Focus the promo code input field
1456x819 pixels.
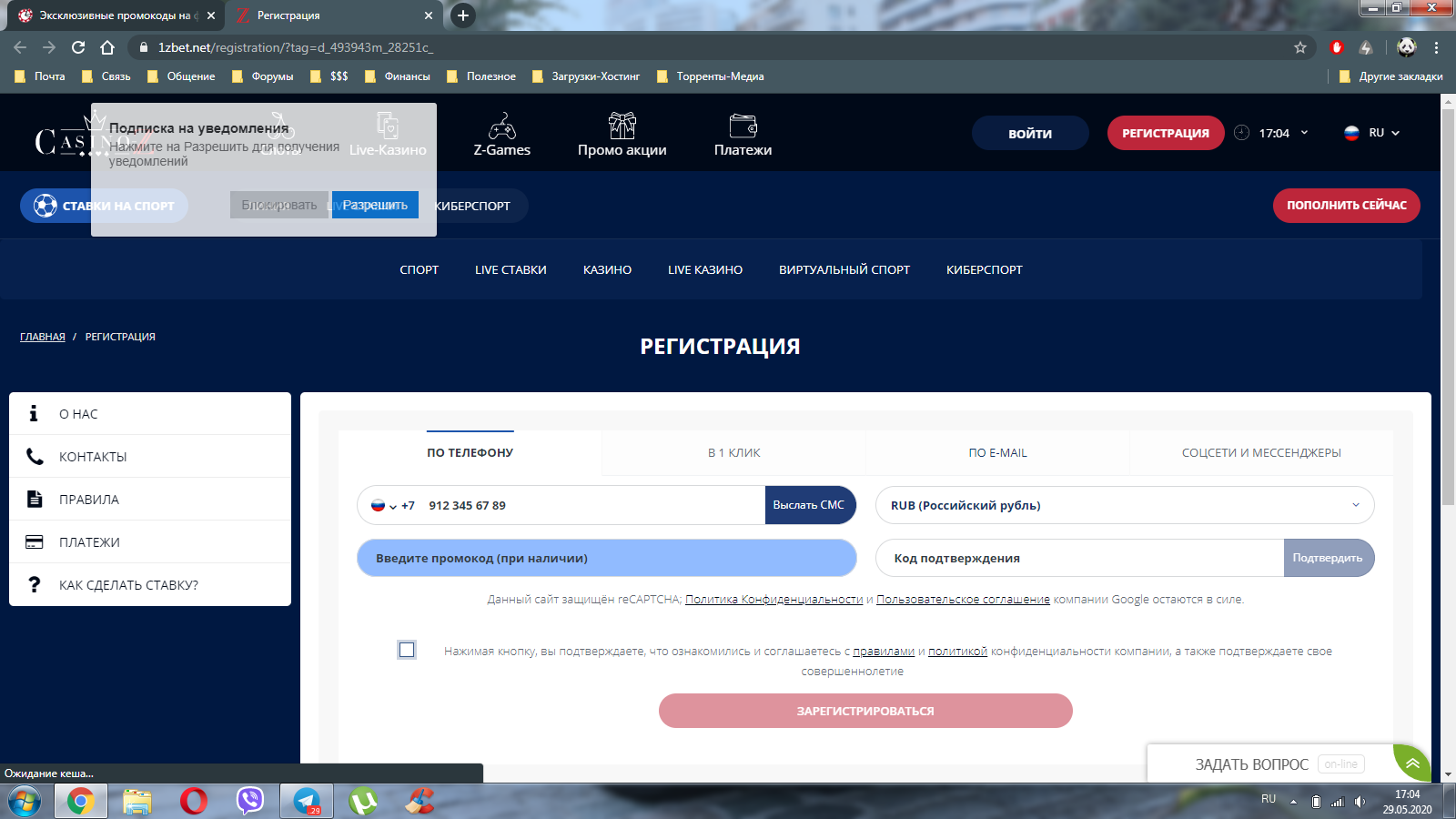tap(607, 558)
